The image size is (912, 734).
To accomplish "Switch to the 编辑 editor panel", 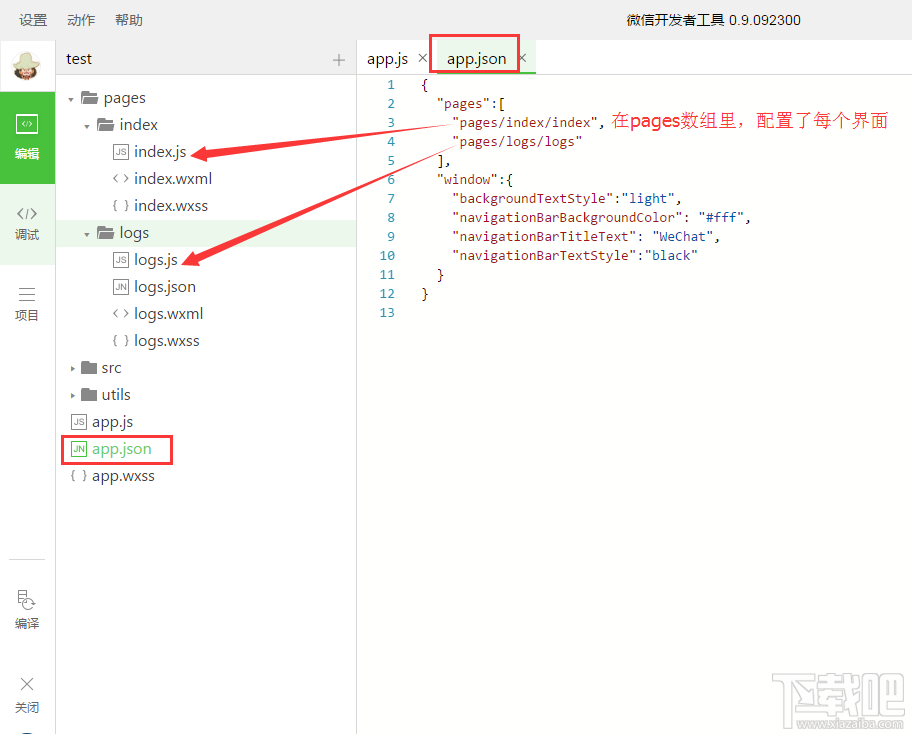I will click(x=27, y=137).
